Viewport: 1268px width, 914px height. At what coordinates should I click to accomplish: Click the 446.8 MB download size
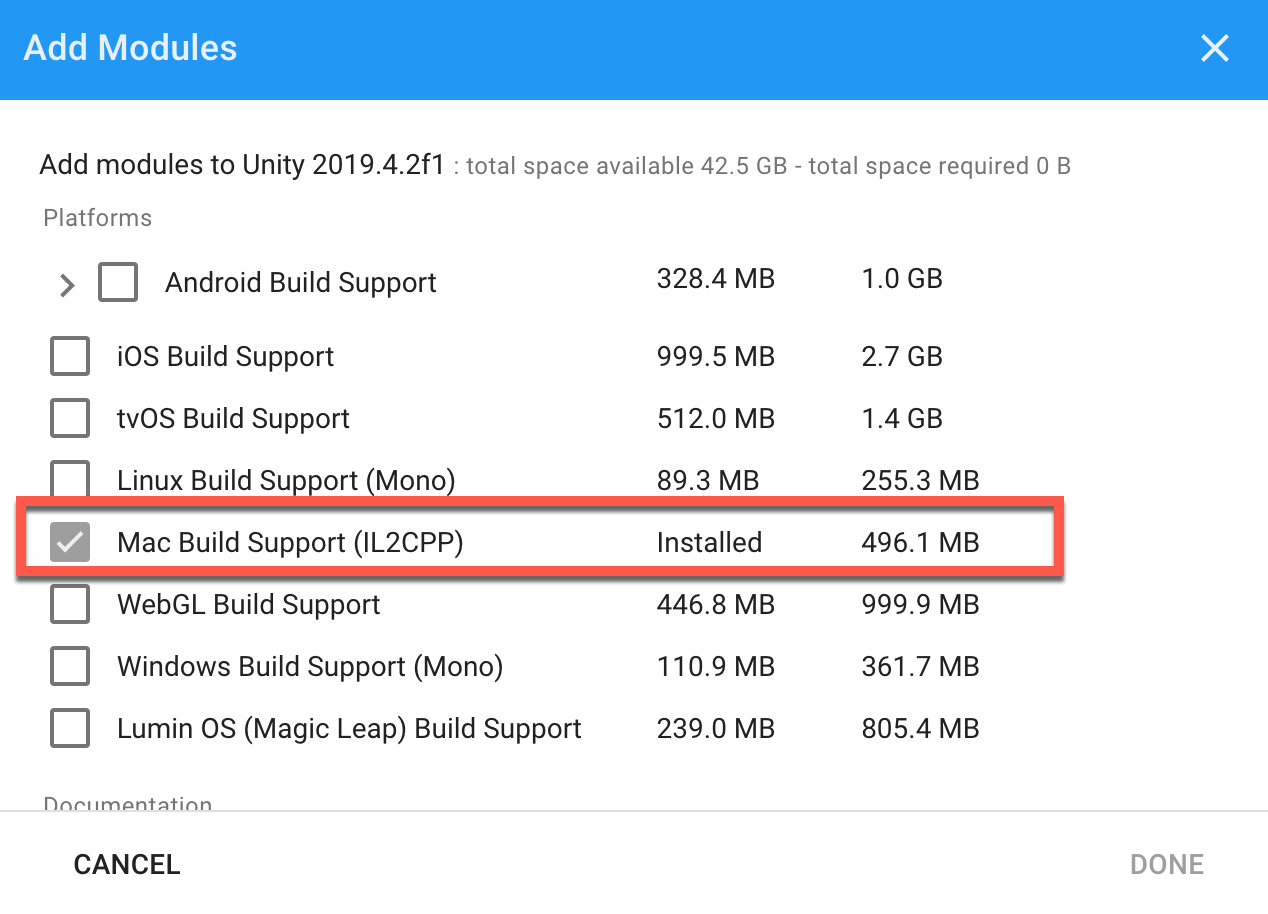[715, 605]
